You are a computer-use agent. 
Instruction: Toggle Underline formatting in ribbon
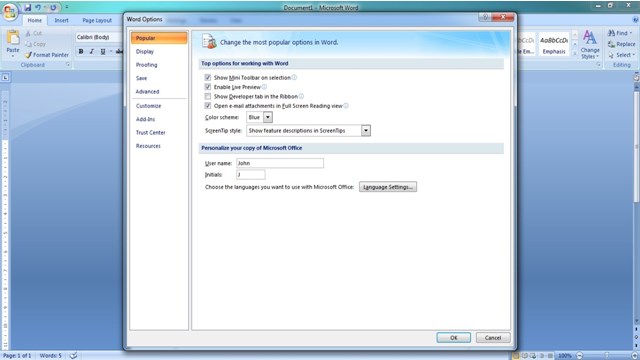[103, 51]
